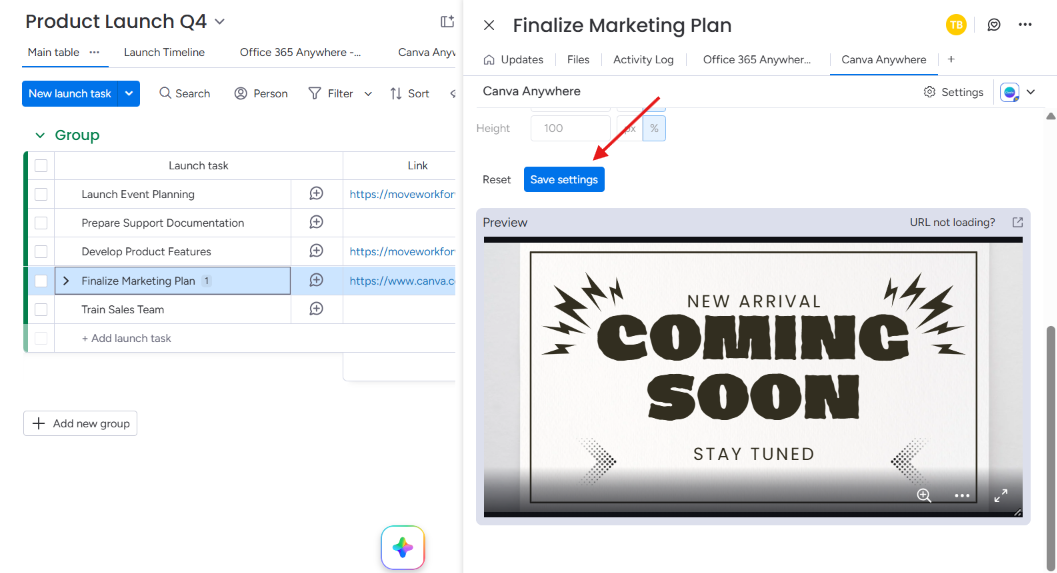Check the Launch Event Planning row checkbox

point(41,194)
